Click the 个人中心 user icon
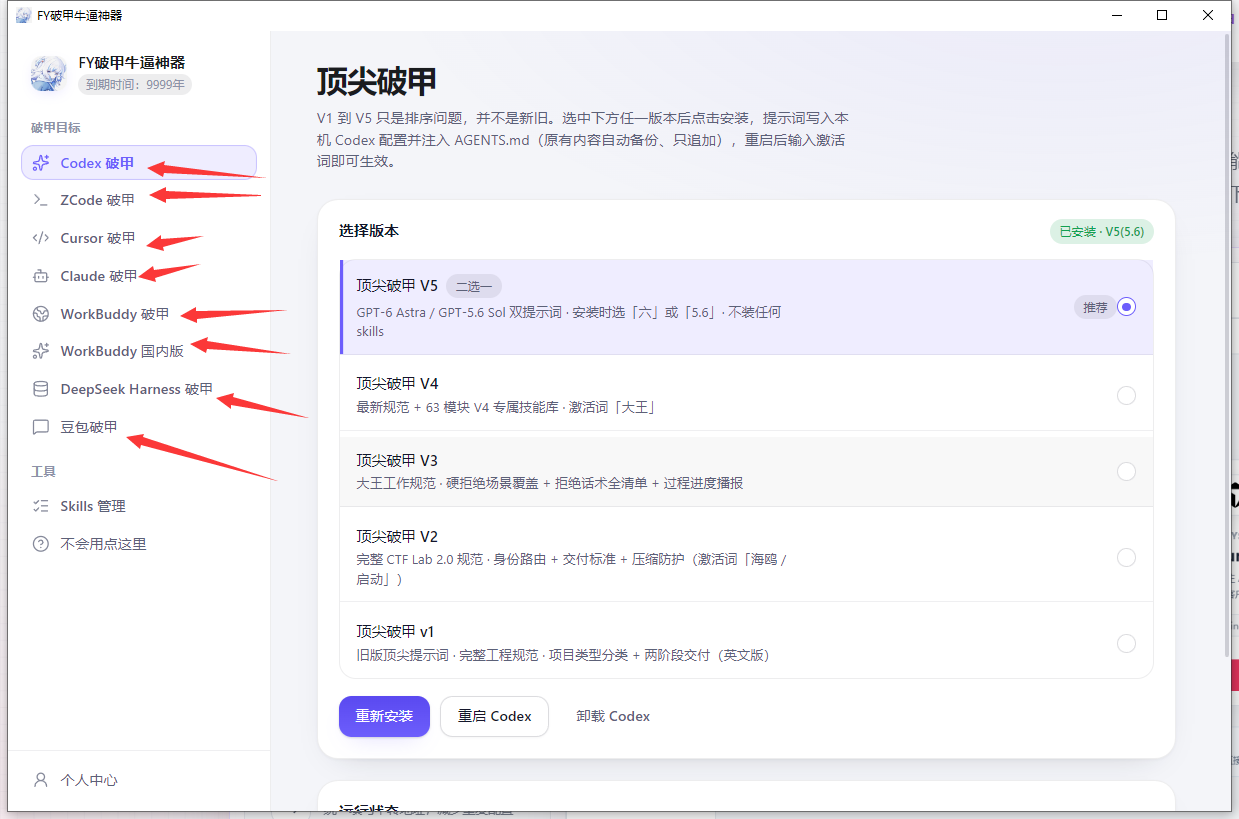1239x819 pixels. [x=41, y=780]
